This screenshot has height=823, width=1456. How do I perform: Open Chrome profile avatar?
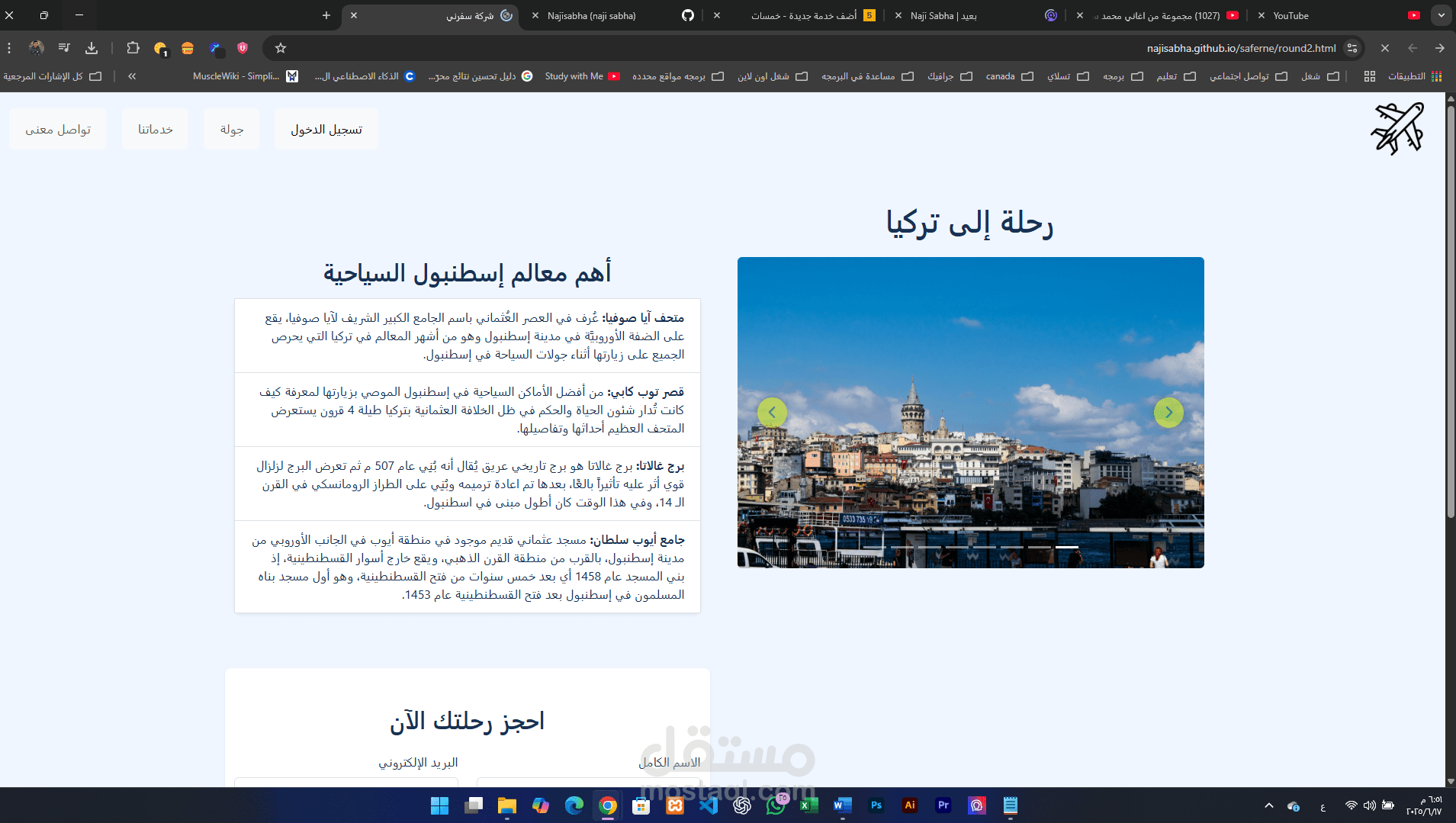click(x=36, y=48)
